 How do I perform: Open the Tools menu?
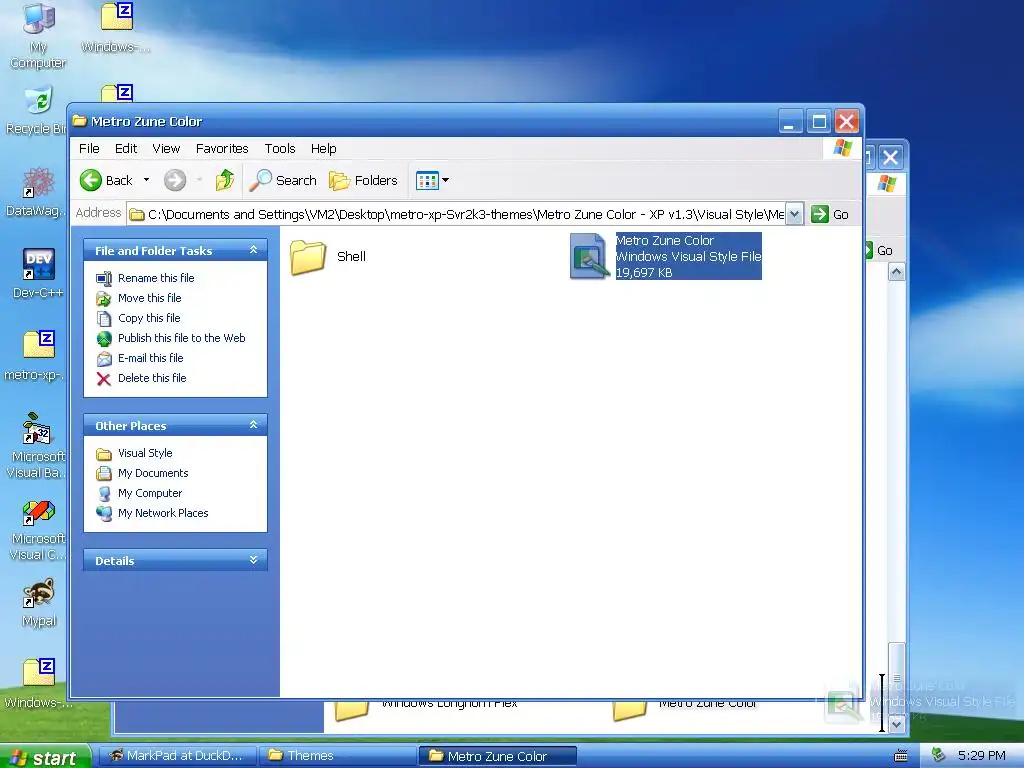pos(280,148)
